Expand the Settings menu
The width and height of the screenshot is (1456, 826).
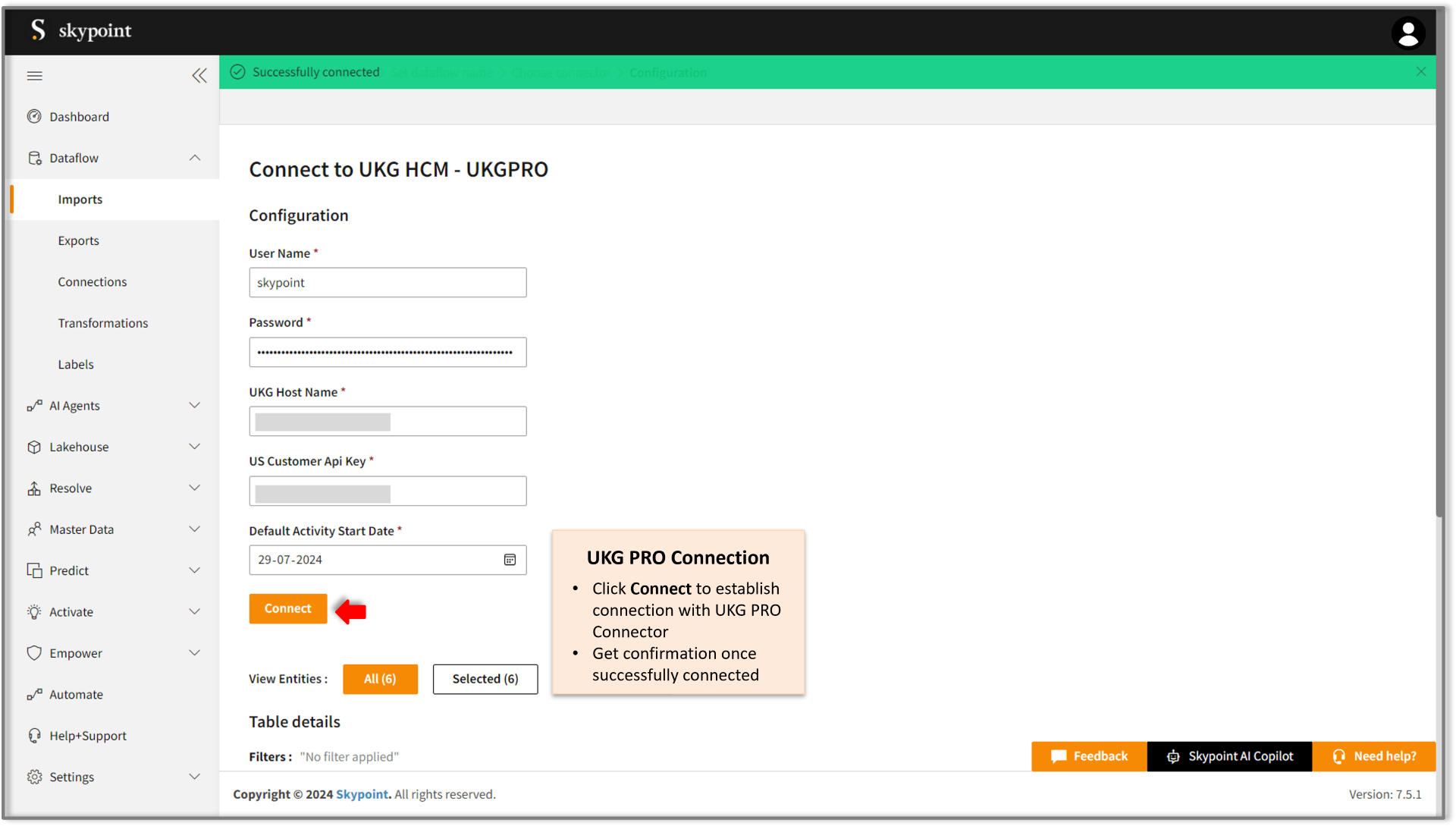pos(195,777)
